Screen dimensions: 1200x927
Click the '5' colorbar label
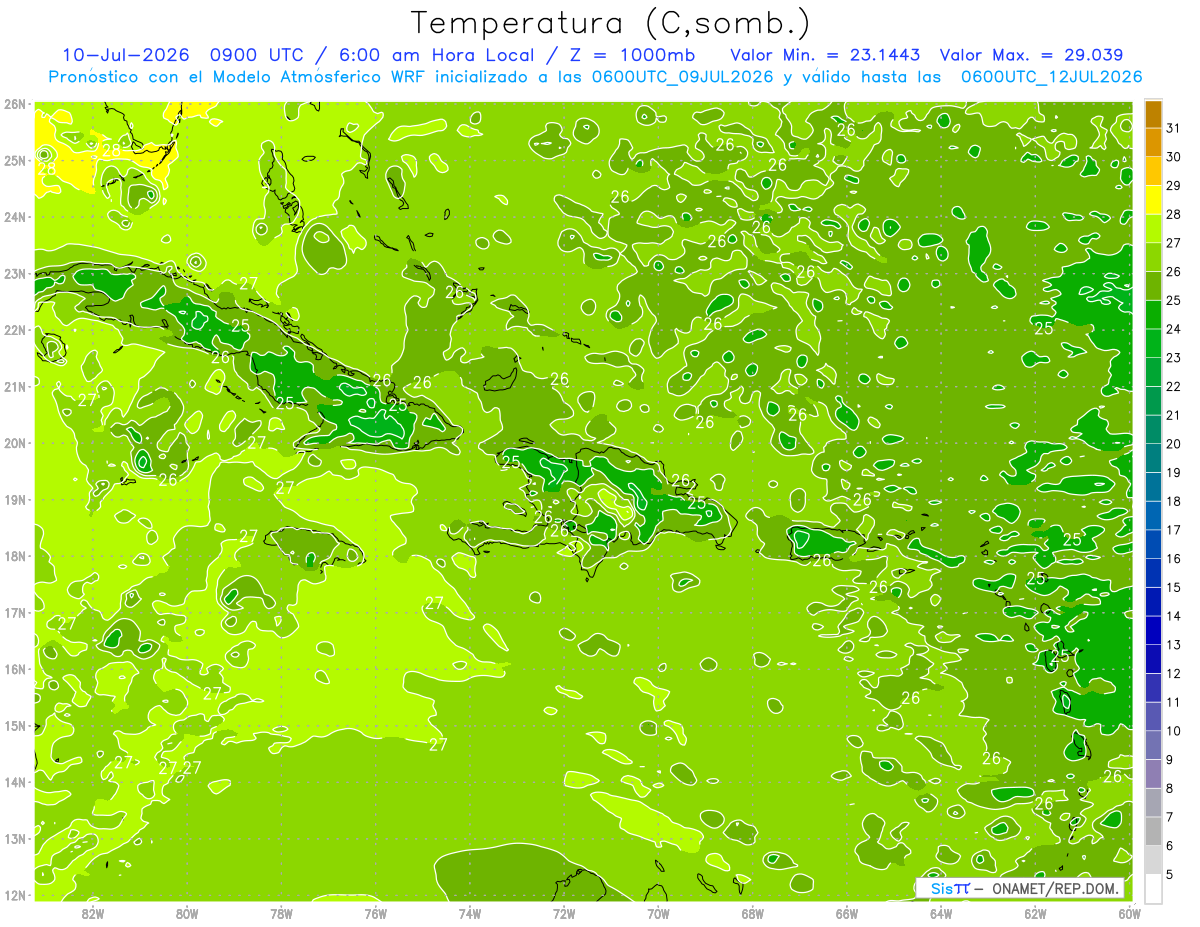click(x=1169, y=875)
